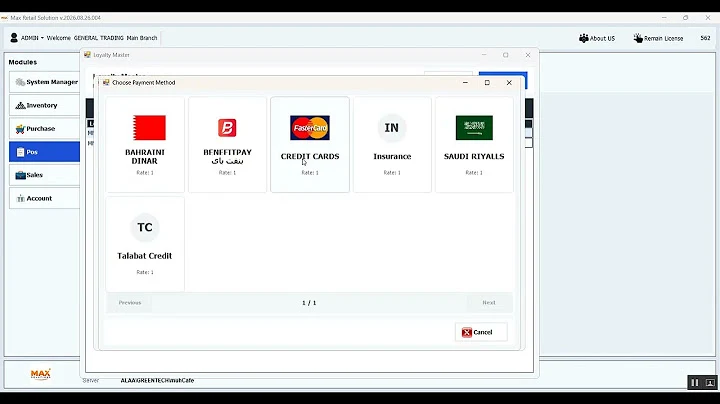Click the Talabat Credit Rate: 1 text
Screen dimensions: 720x404
tap(145, 272)
